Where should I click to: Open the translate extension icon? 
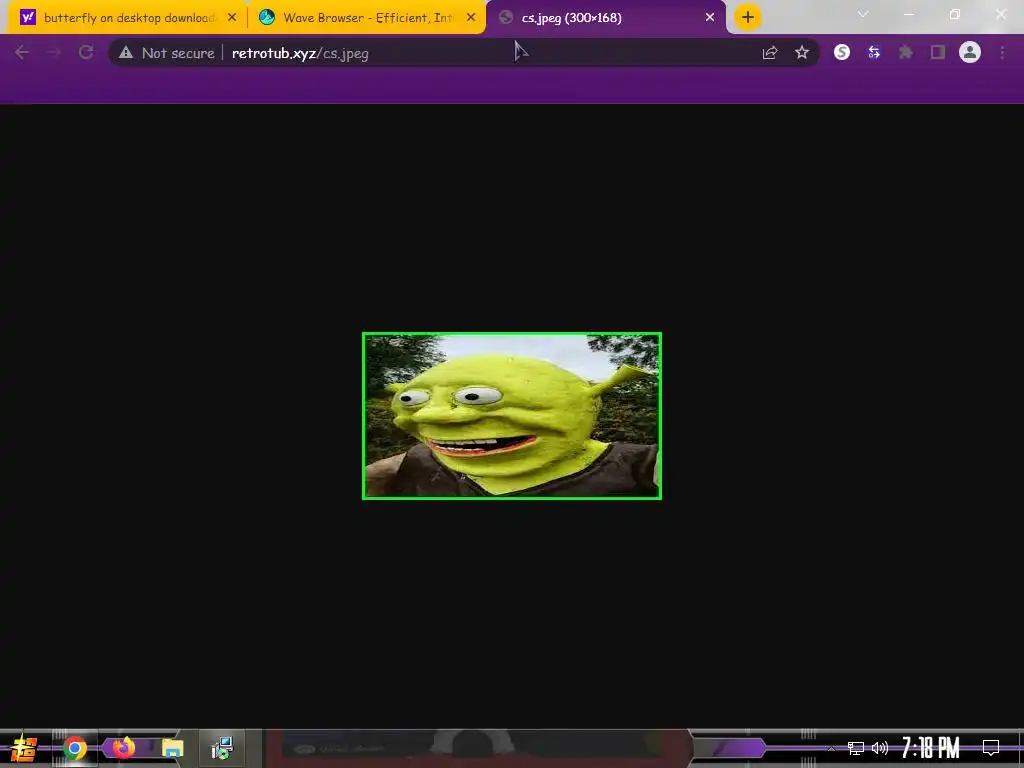coord(874,53)
